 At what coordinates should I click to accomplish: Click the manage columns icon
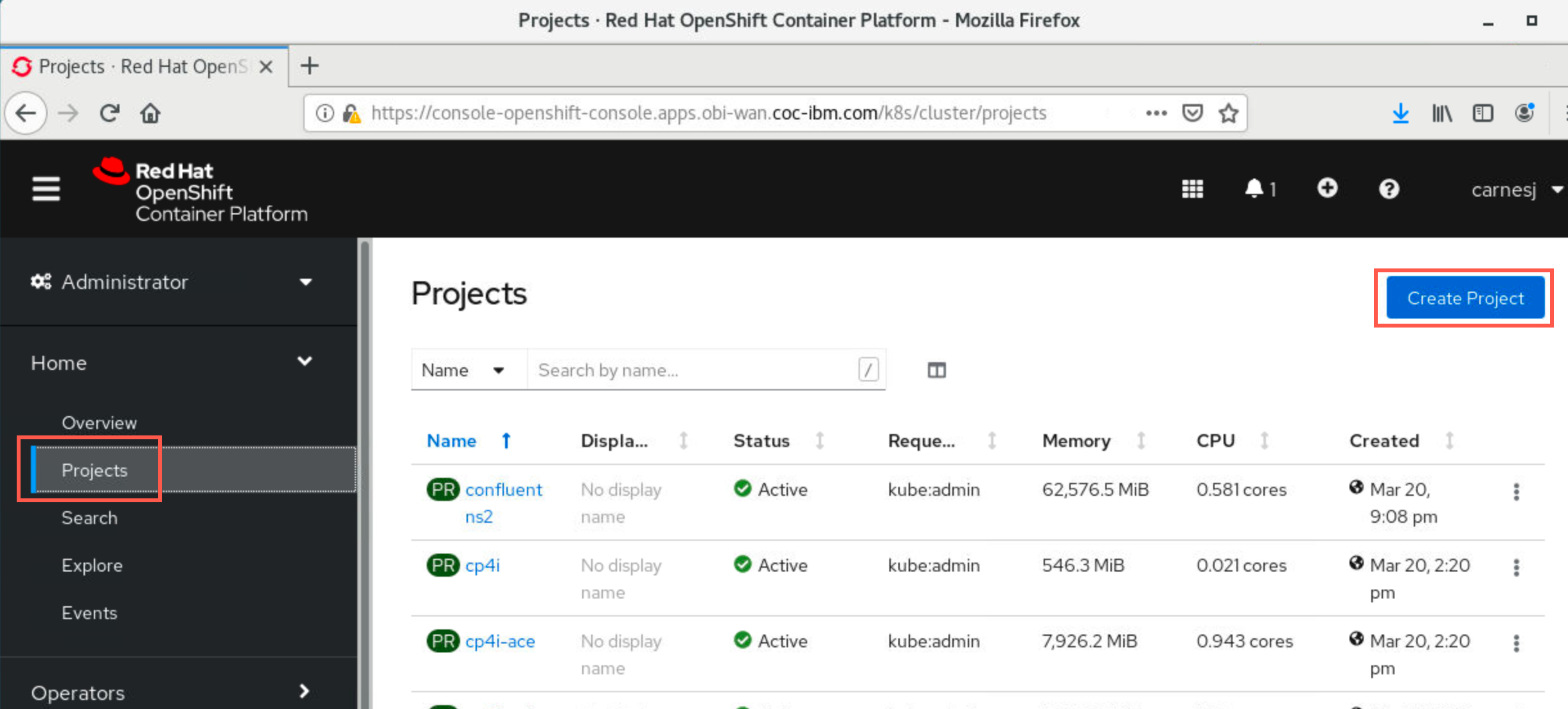pos(936,371)
